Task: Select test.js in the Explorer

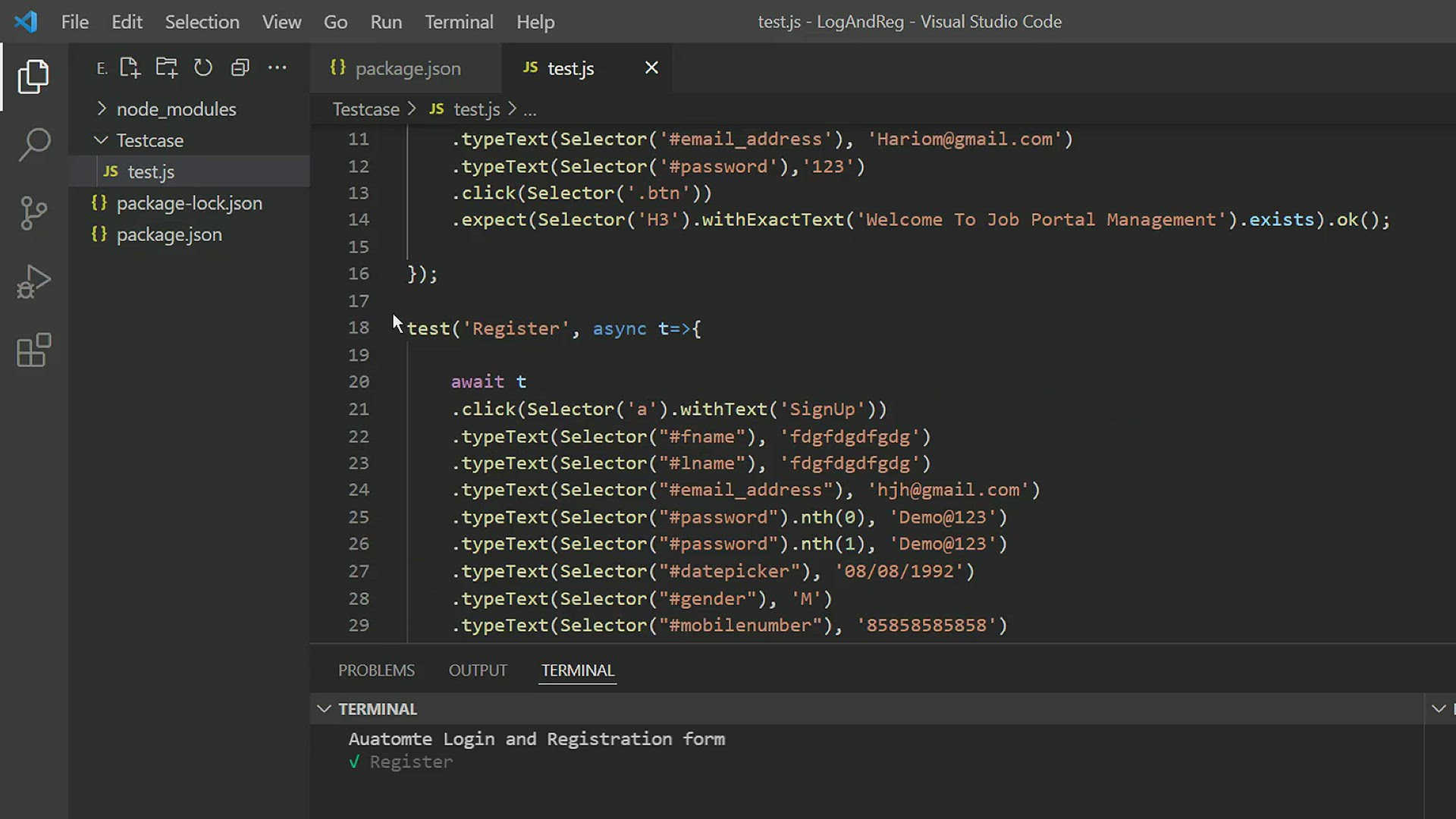Action: (x=151, y=171)
